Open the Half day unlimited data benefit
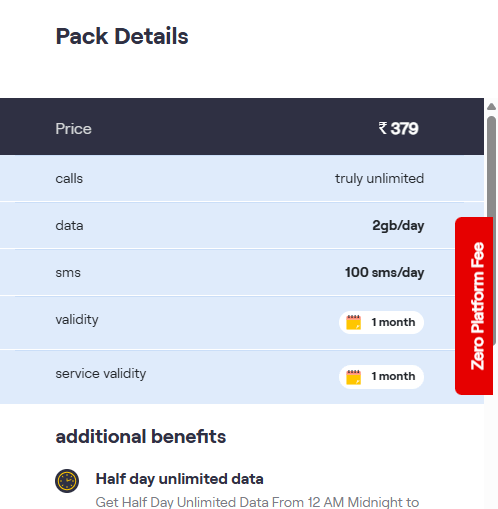This screenshot has height=509, width=498. tap(179, 479)
